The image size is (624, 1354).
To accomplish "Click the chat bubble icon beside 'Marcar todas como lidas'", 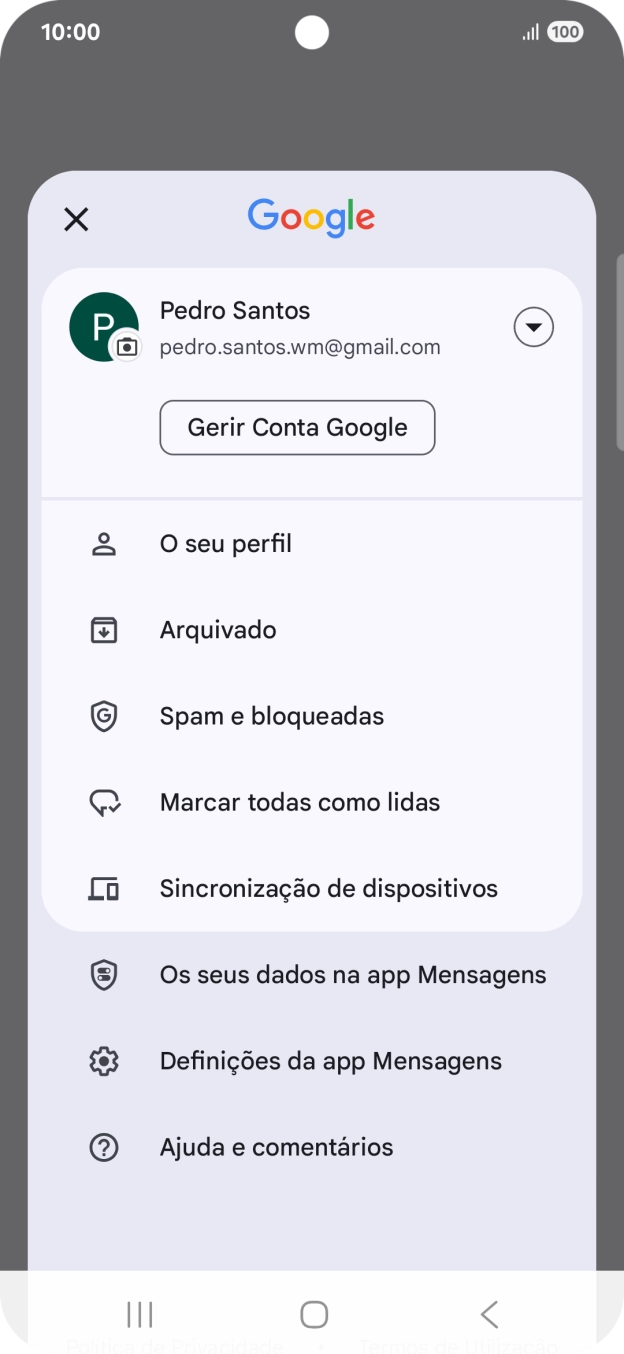I will point(104,801).
